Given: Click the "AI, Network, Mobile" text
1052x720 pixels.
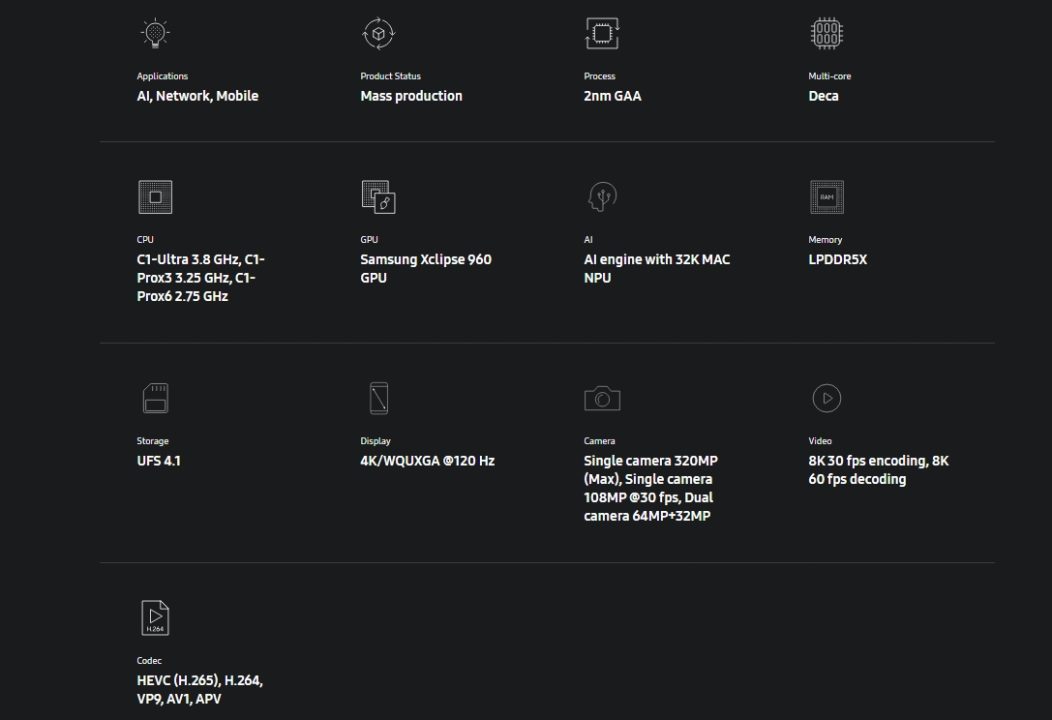Looking at the screenshot, I should click(x=198, y=96).
